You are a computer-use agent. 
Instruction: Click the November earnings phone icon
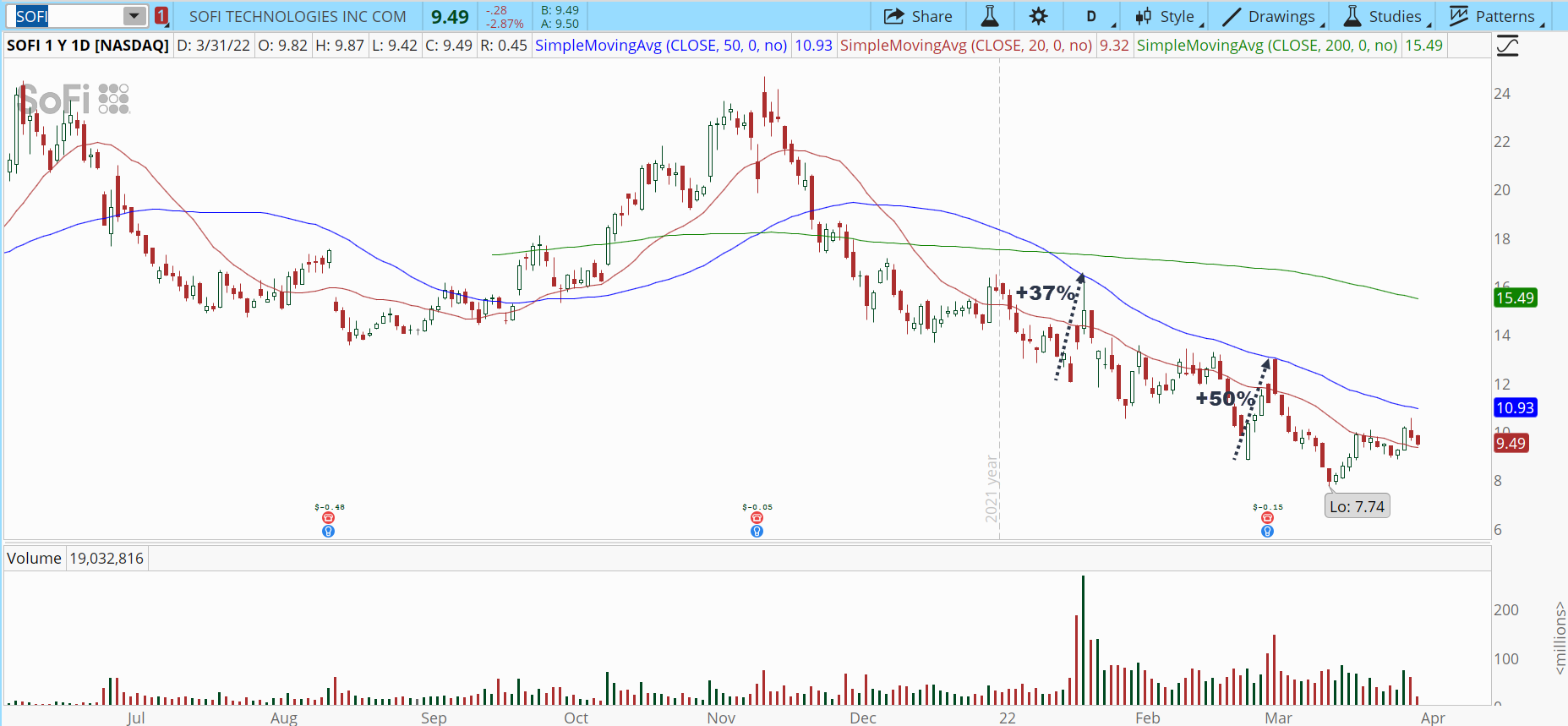coord(757,518)
